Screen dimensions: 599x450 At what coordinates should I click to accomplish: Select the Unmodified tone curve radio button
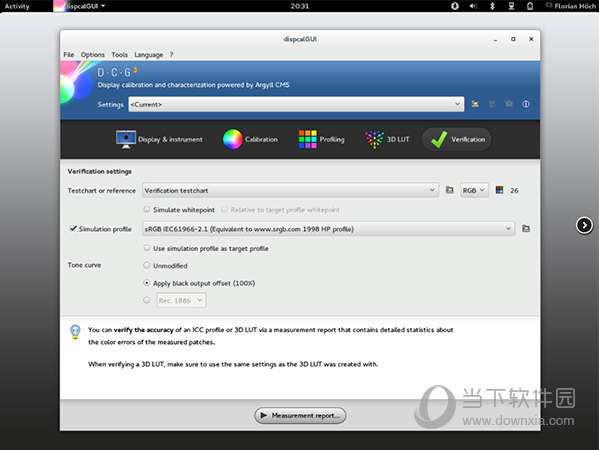click(x=147, y=265)
